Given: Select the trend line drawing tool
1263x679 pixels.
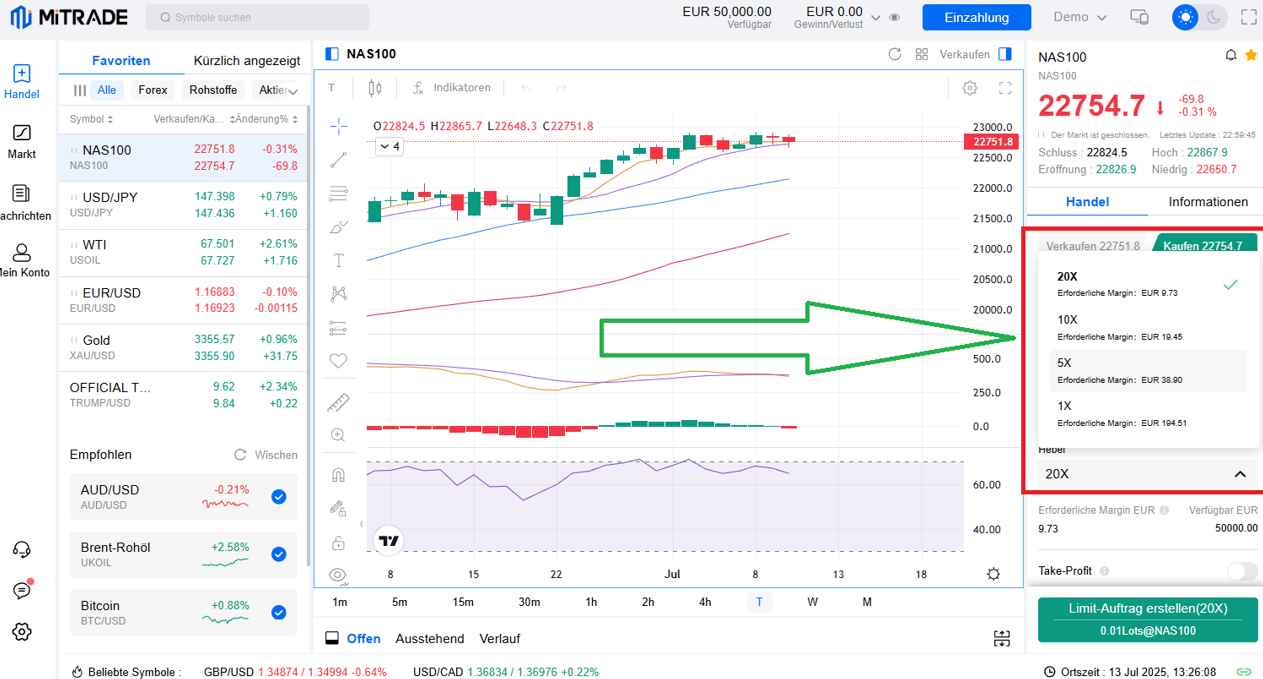Looking at the screenshot, I should click(x=339, y=159).
